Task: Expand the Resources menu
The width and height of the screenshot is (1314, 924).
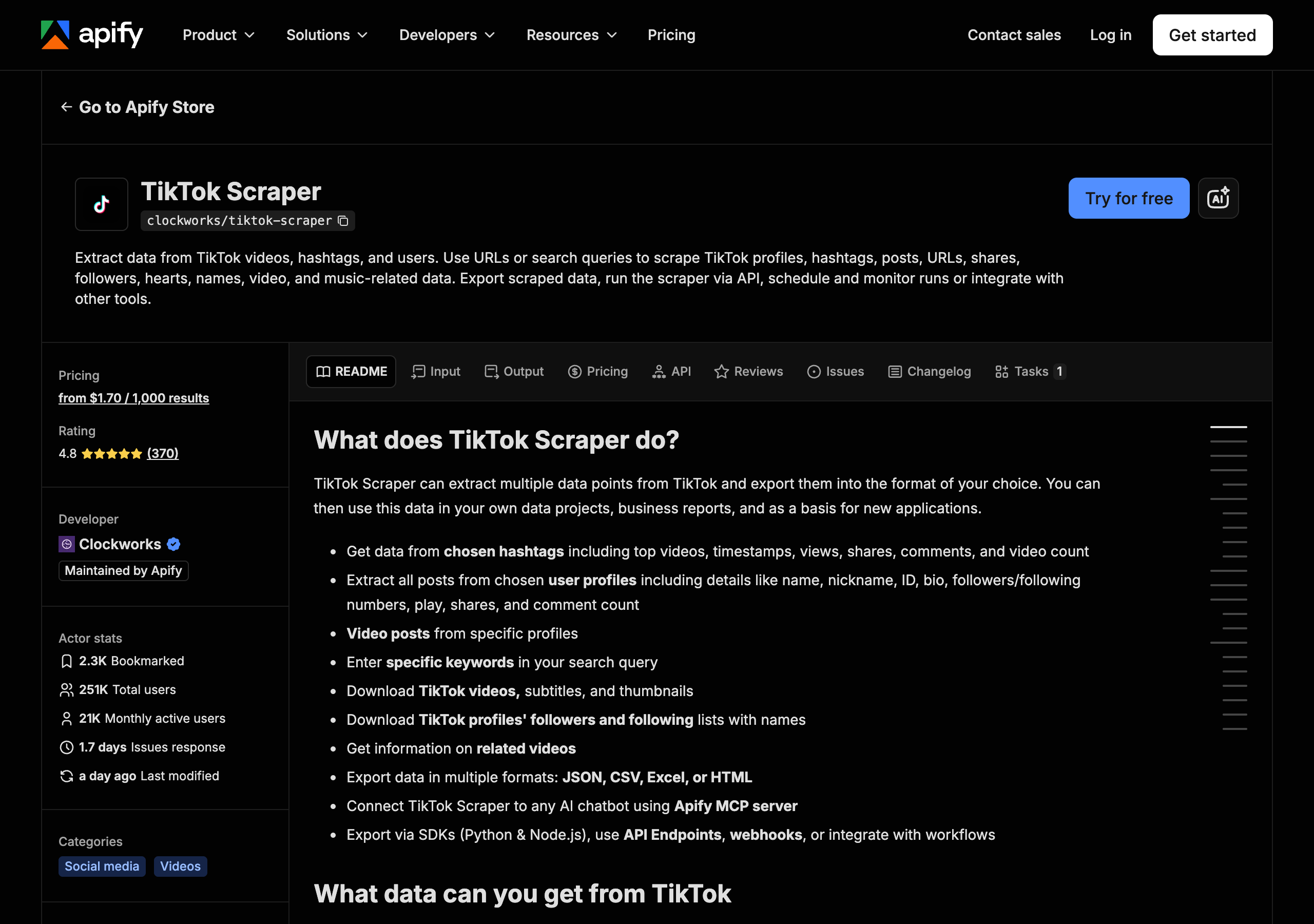Action: click(572, 35)
